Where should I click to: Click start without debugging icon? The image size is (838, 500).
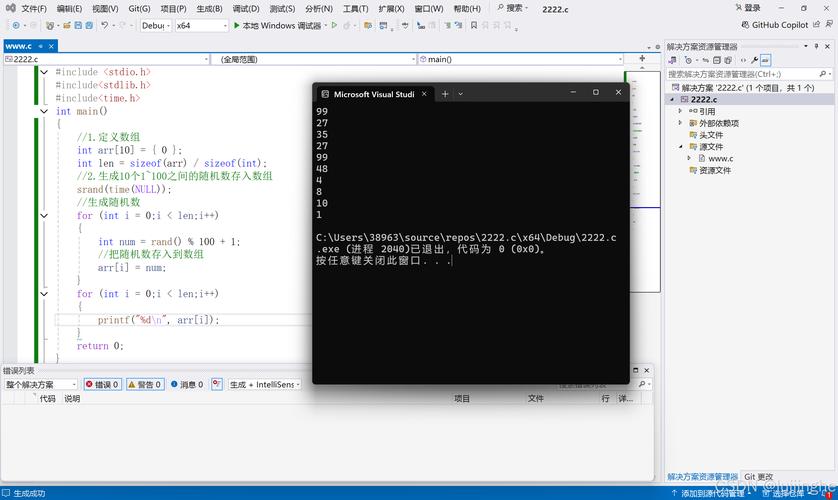(335, 25)
